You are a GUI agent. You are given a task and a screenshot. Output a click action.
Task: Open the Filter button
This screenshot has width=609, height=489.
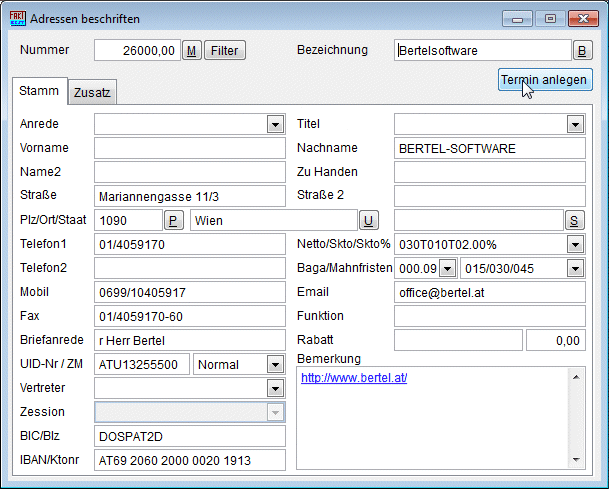pyautogui.click(x=224, y=50)
